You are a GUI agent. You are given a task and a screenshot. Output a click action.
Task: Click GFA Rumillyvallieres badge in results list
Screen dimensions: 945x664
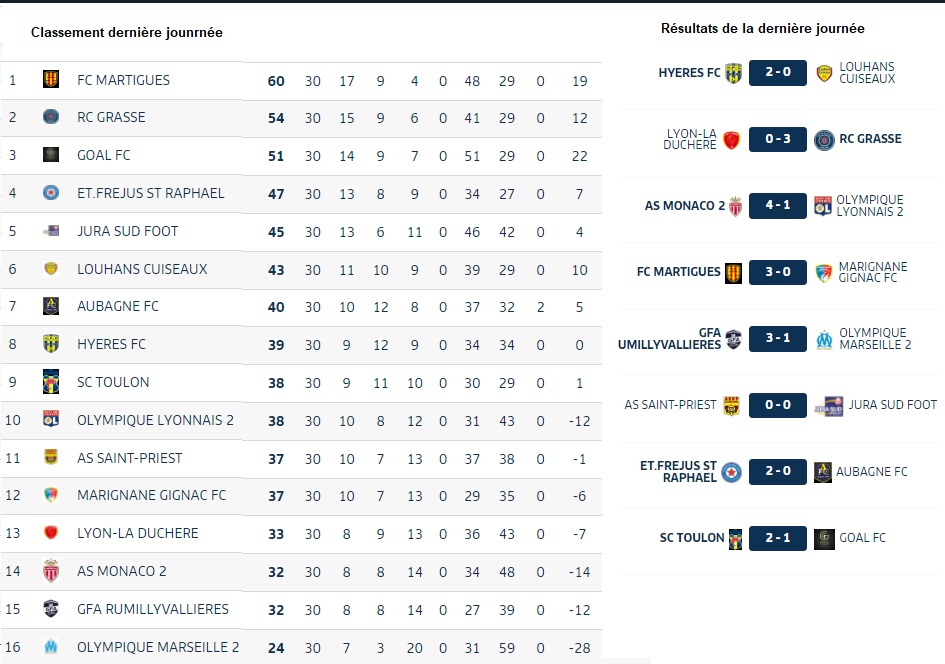(733, 339)
